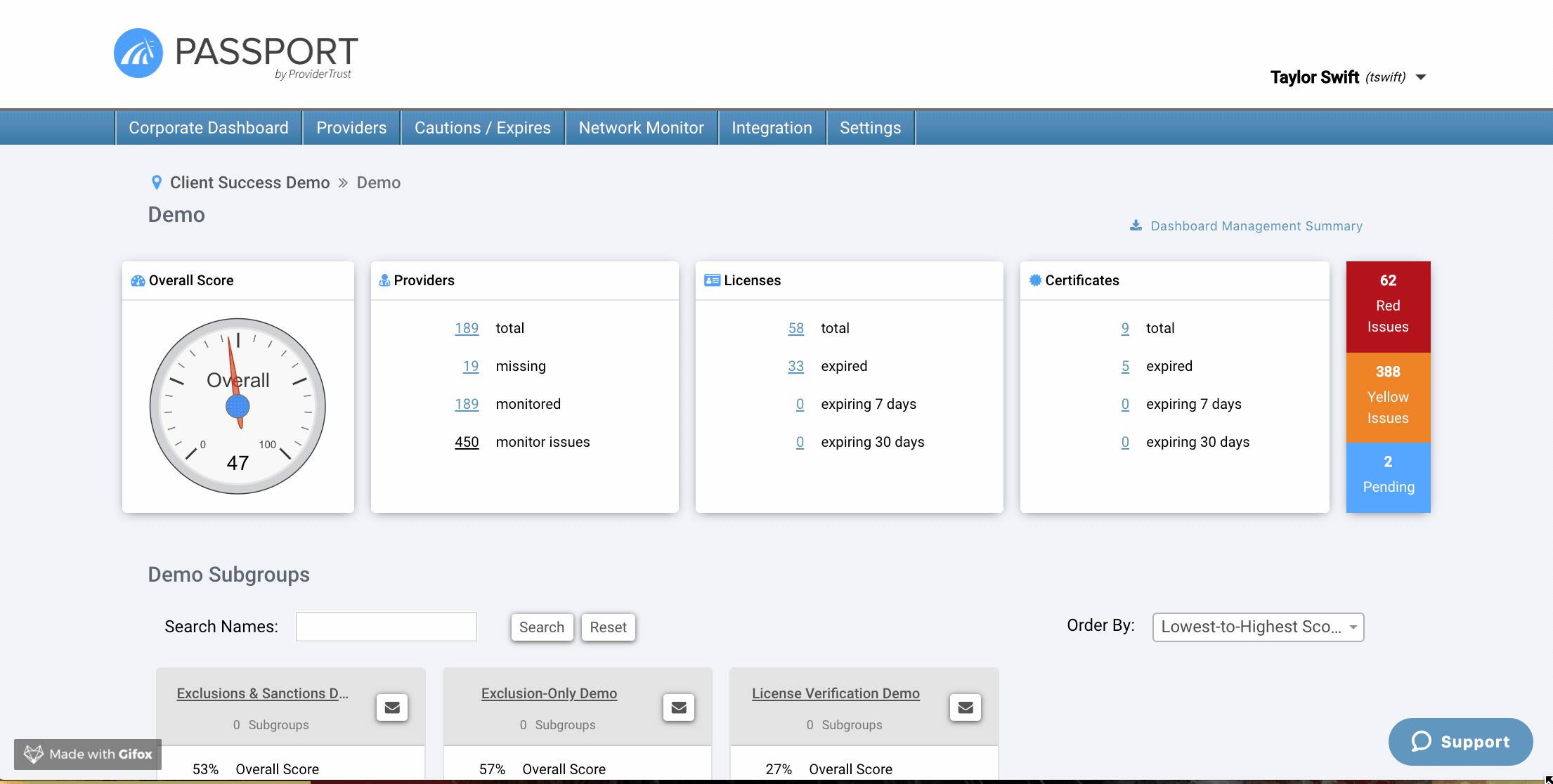
Task: Expand the Taylor Swift user menu arrow
Action: [x=1421, y=77]
